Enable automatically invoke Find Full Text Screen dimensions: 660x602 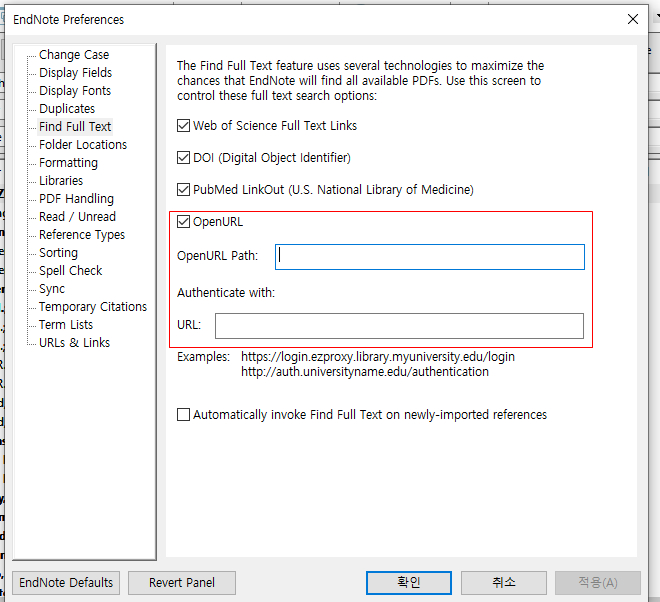[184, 415]
